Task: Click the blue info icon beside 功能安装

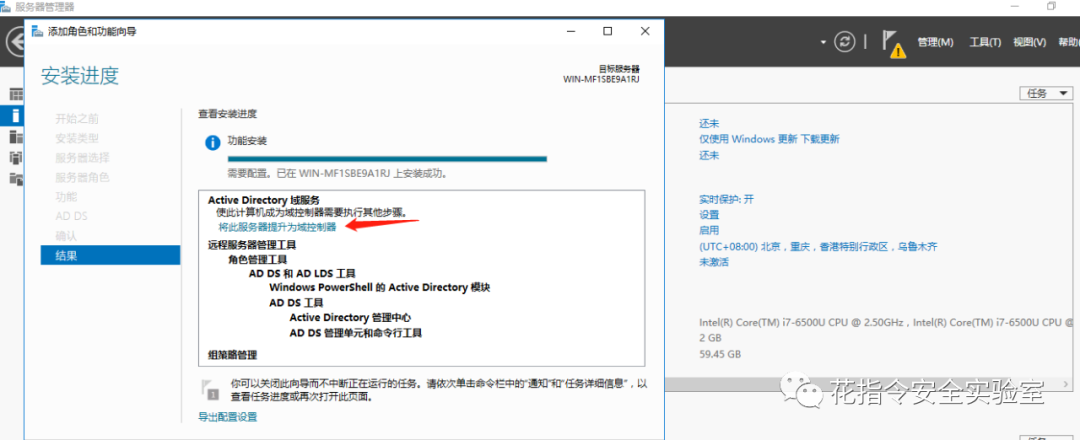Action: [x=214, y=142]
